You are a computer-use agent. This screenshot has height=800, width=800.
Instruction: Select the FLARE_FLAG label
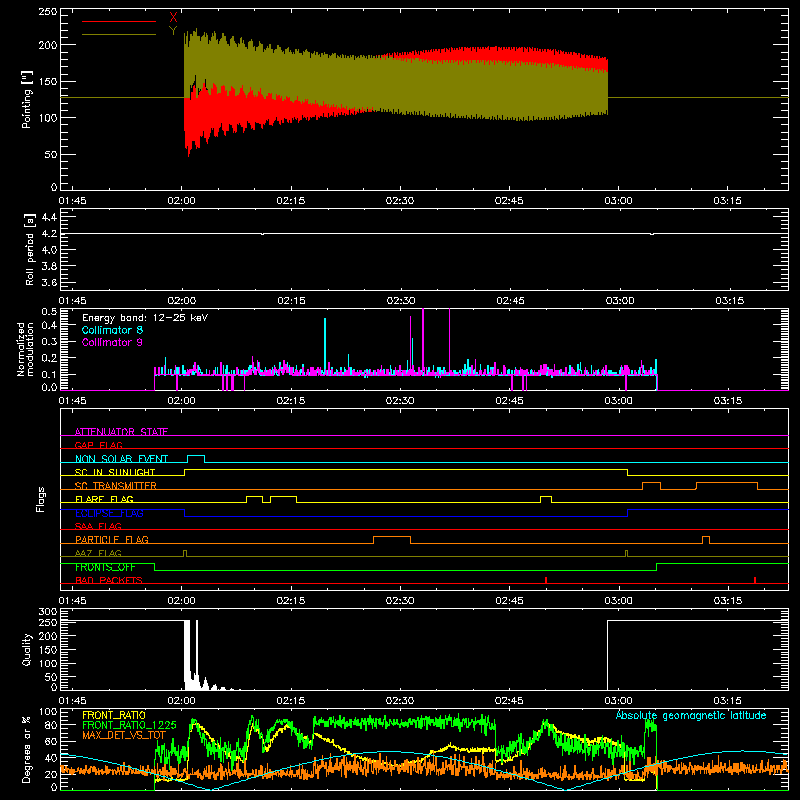104,499
